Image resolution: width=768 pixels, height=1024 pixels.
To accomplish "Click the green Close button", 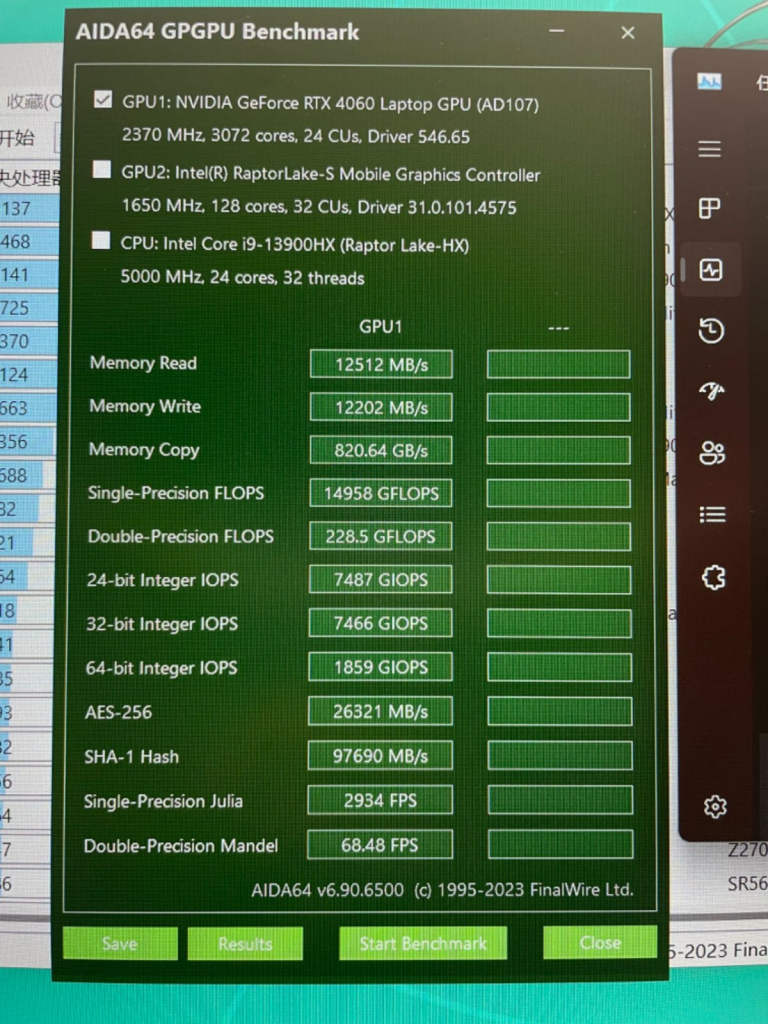I will [x=600, y=942].
